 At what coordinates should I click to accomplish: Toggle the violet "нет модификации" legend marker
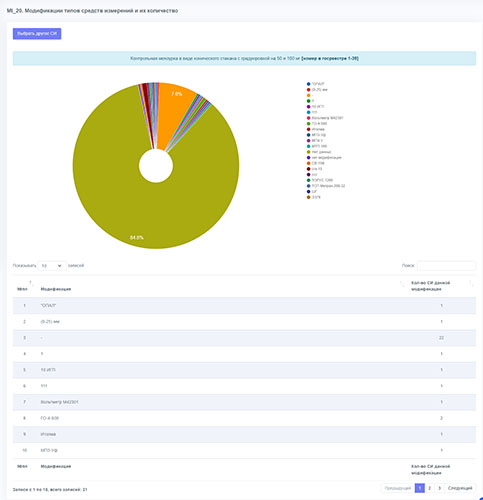(309, 158)
